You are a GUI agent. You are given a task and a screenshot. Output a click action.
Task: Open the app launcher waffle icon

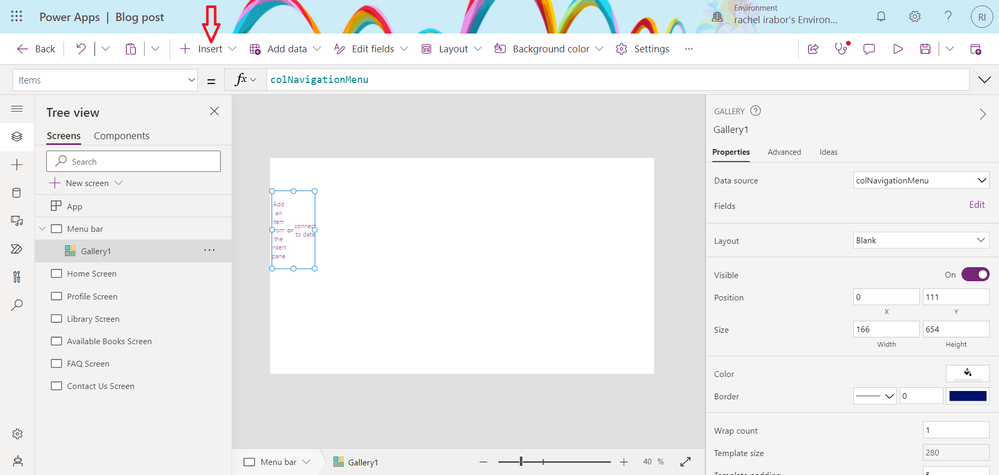point(17,17)
